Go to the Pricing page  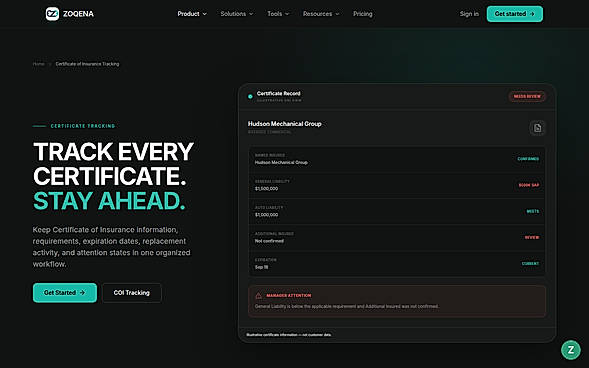(362, 14)
